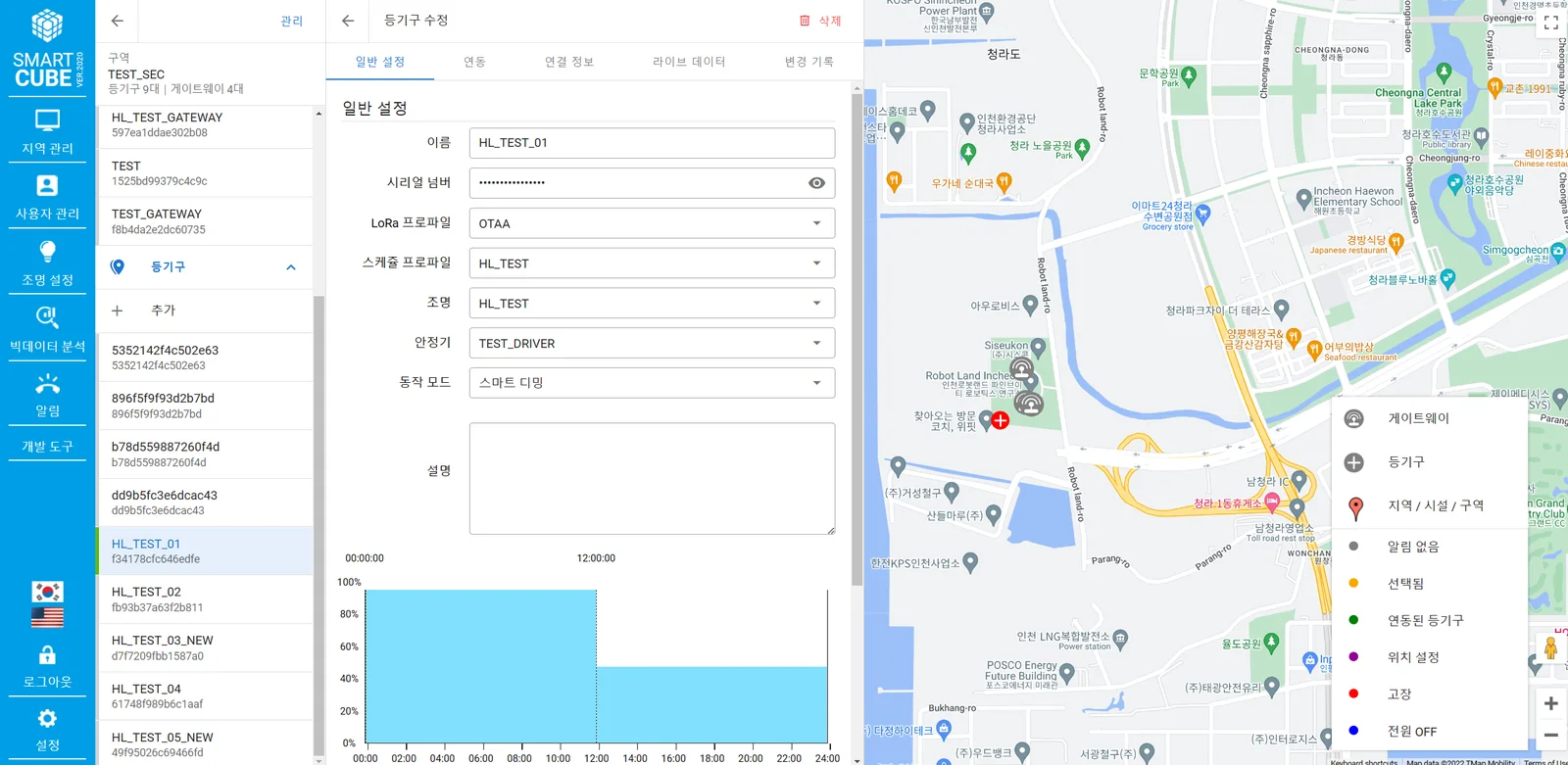Click the 관리 link

coord(292,21)
